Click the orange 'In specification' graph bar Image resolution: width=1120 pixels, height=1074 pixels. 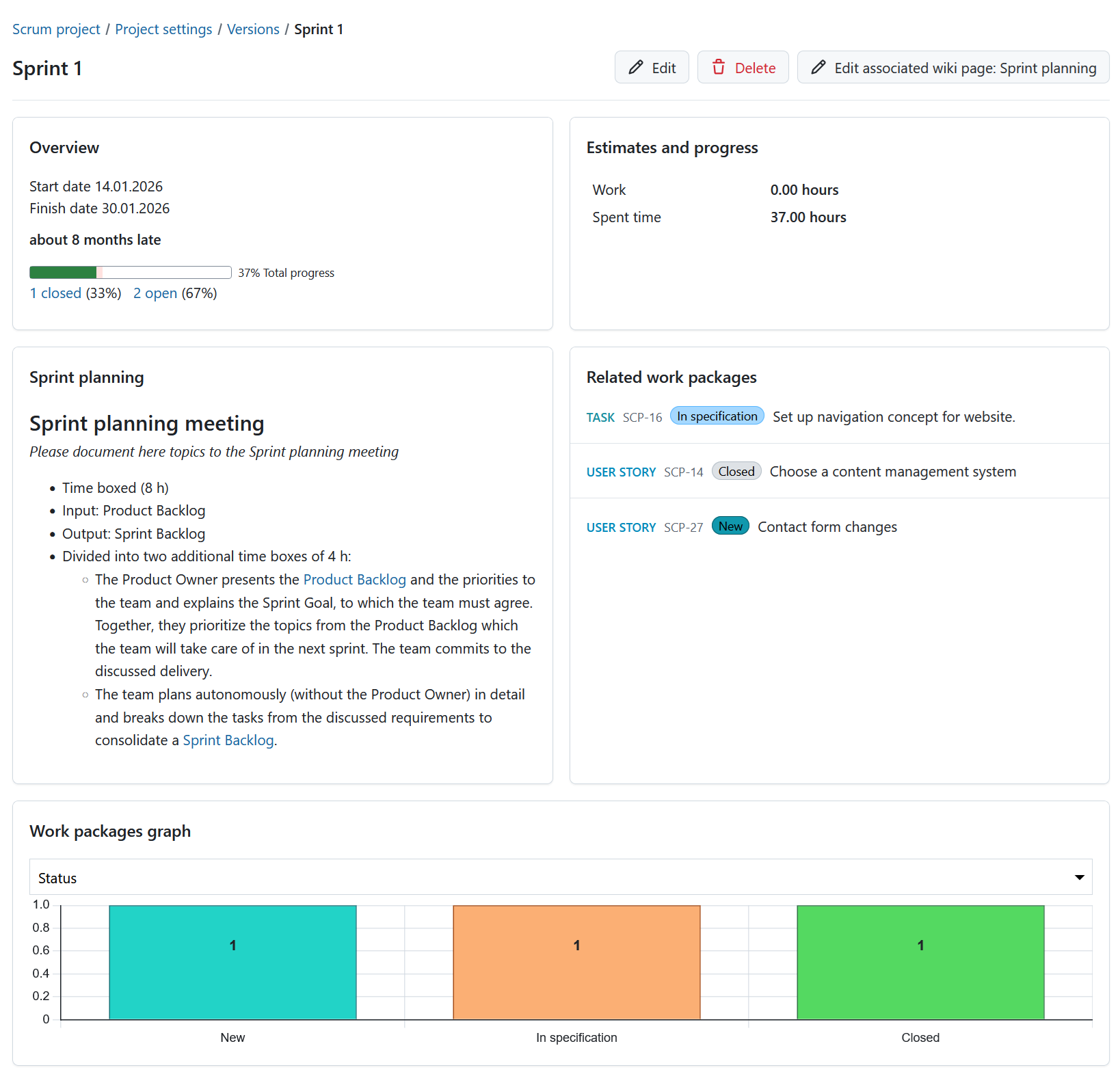pyautogui.click(x=576, y=963)
